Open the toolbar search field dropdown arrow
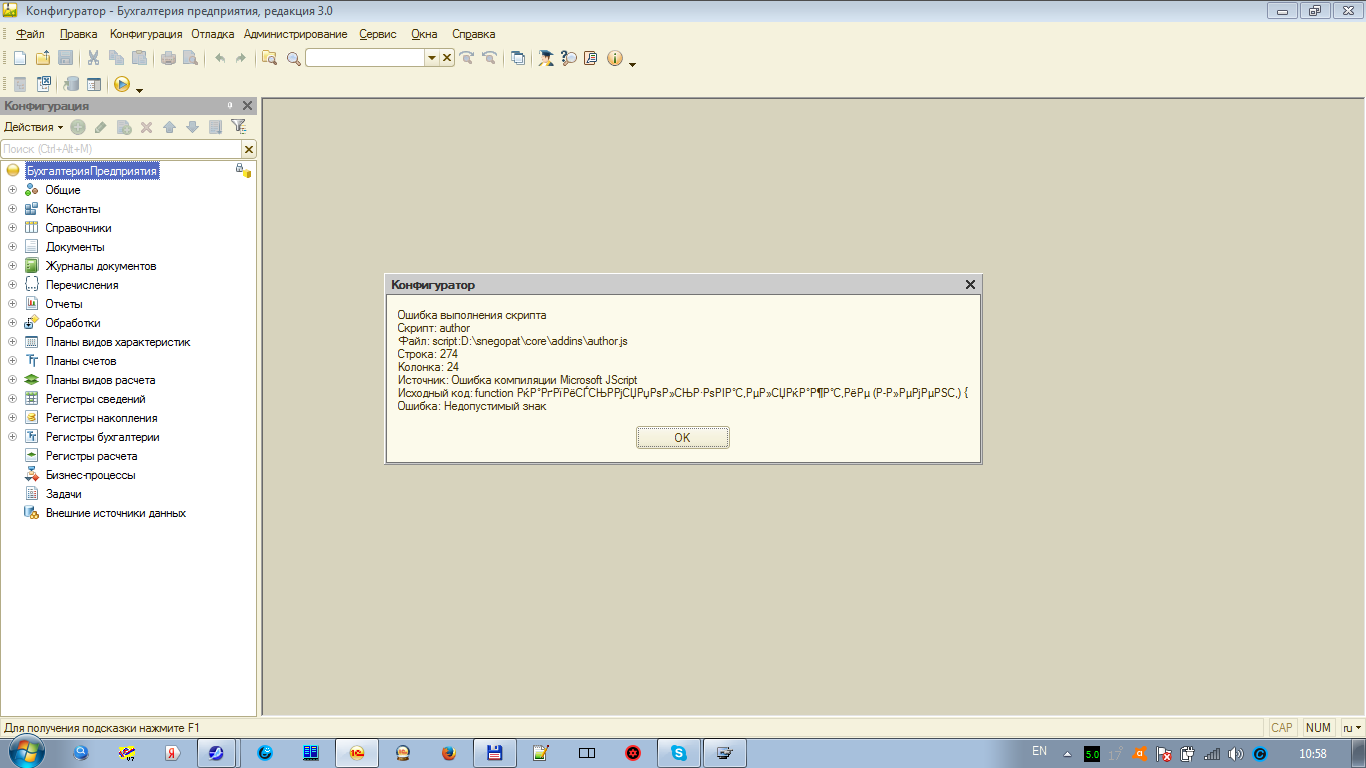This screenshot has height=768, width=1366. [x=432, y=58]
